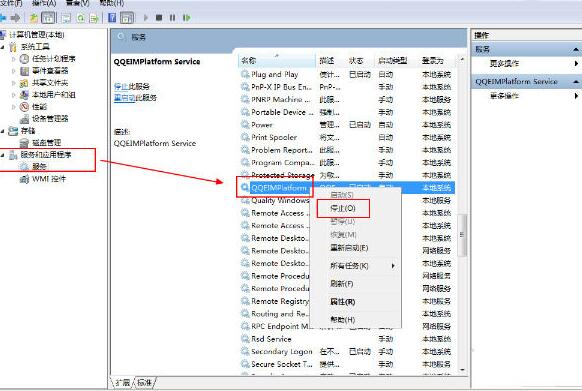Select the 设备管理器 icon in tree
This screenshot has height=391, width=582.
24,119
